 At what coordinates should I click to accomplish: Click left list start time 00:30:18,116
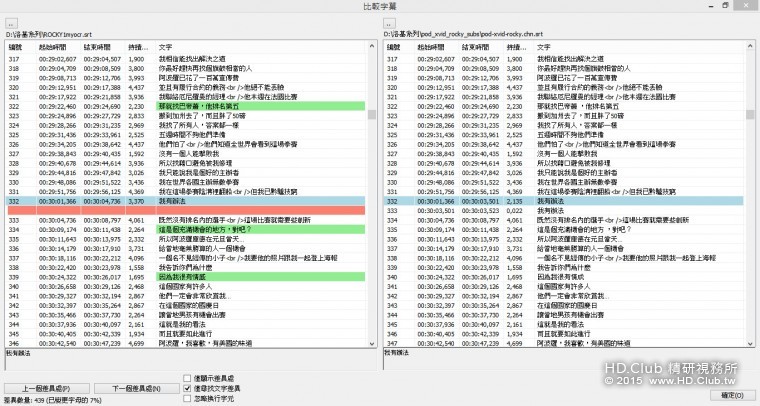tap(58, 258)
